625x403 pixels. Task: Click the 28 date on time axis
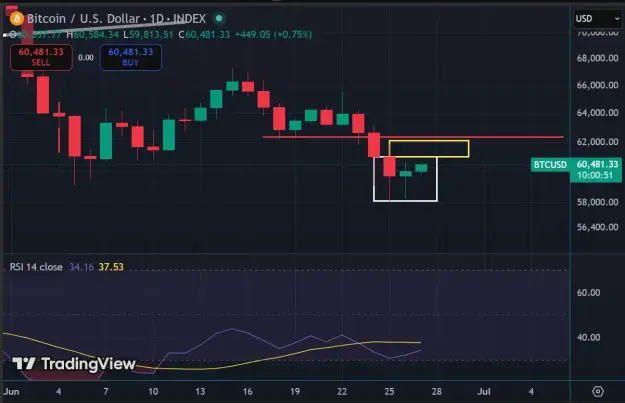coord(436,391)
